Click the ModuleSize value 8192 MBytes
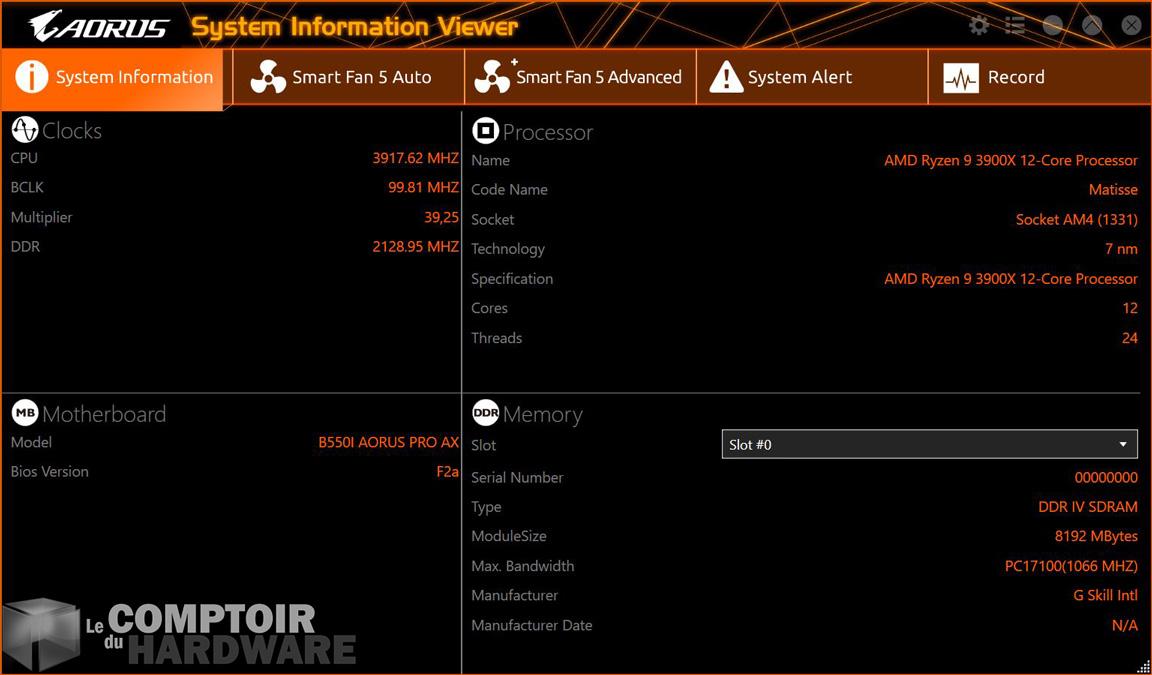Viewport: 1152px width, 675px height. pos(1096,536)
